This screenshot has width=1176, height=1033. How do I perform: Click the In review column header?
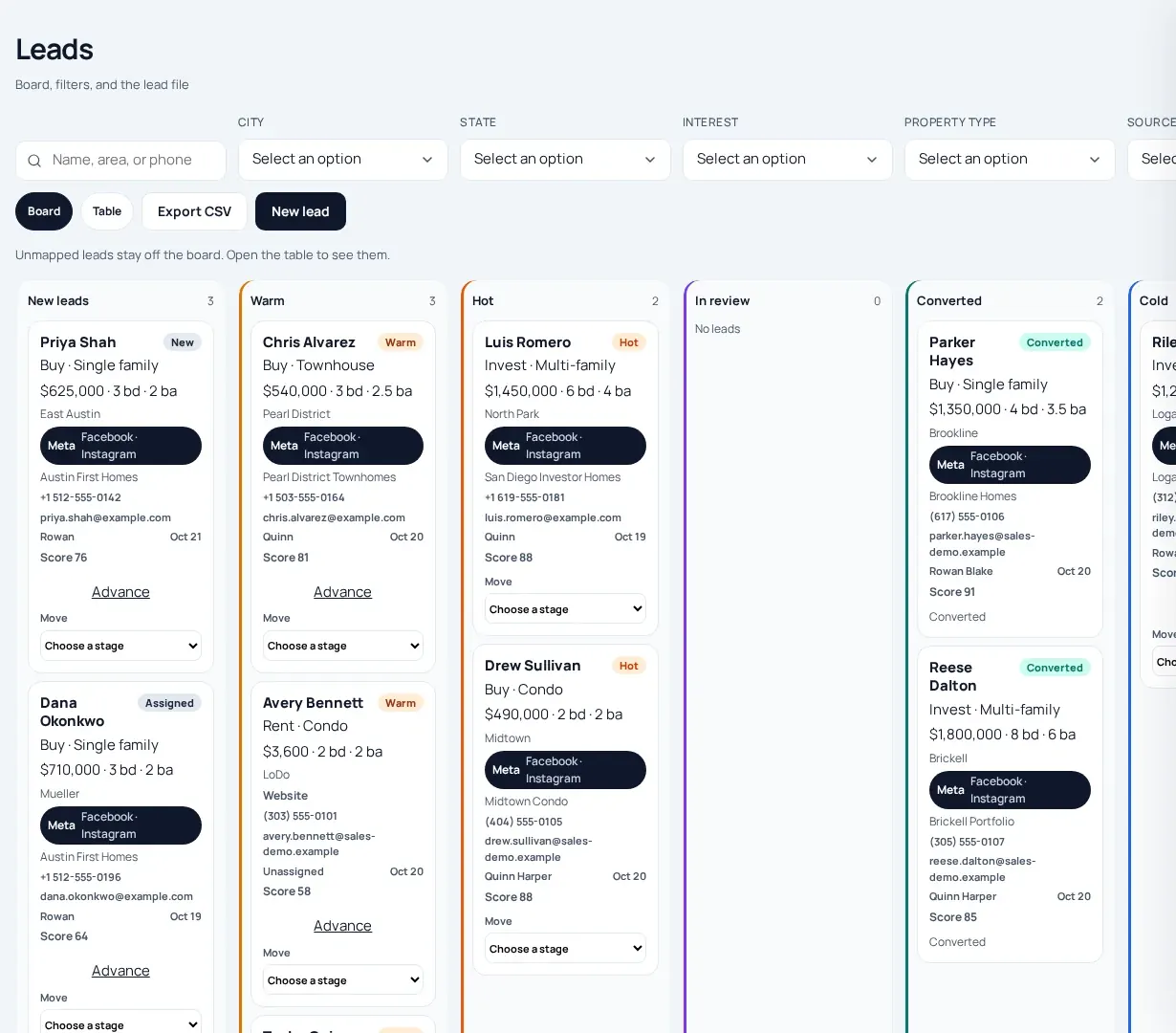tap(722, 300)
